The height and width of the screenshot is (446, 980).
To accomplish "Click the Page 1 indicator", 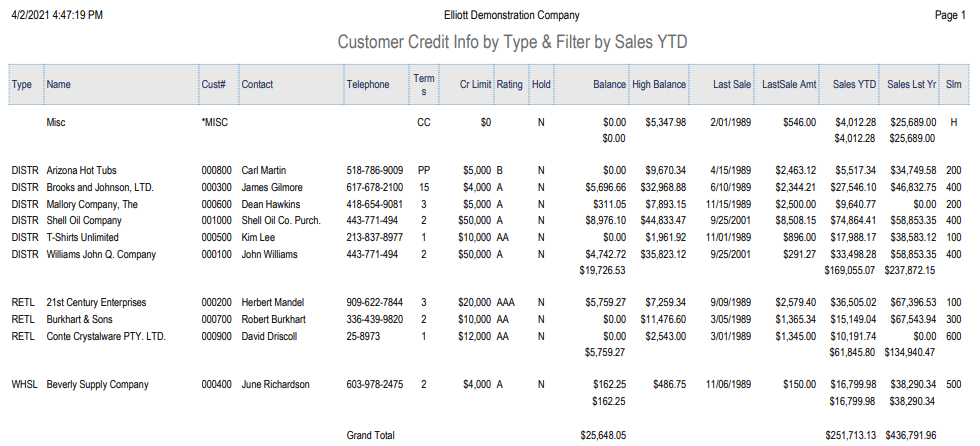I will coord(949,16).
